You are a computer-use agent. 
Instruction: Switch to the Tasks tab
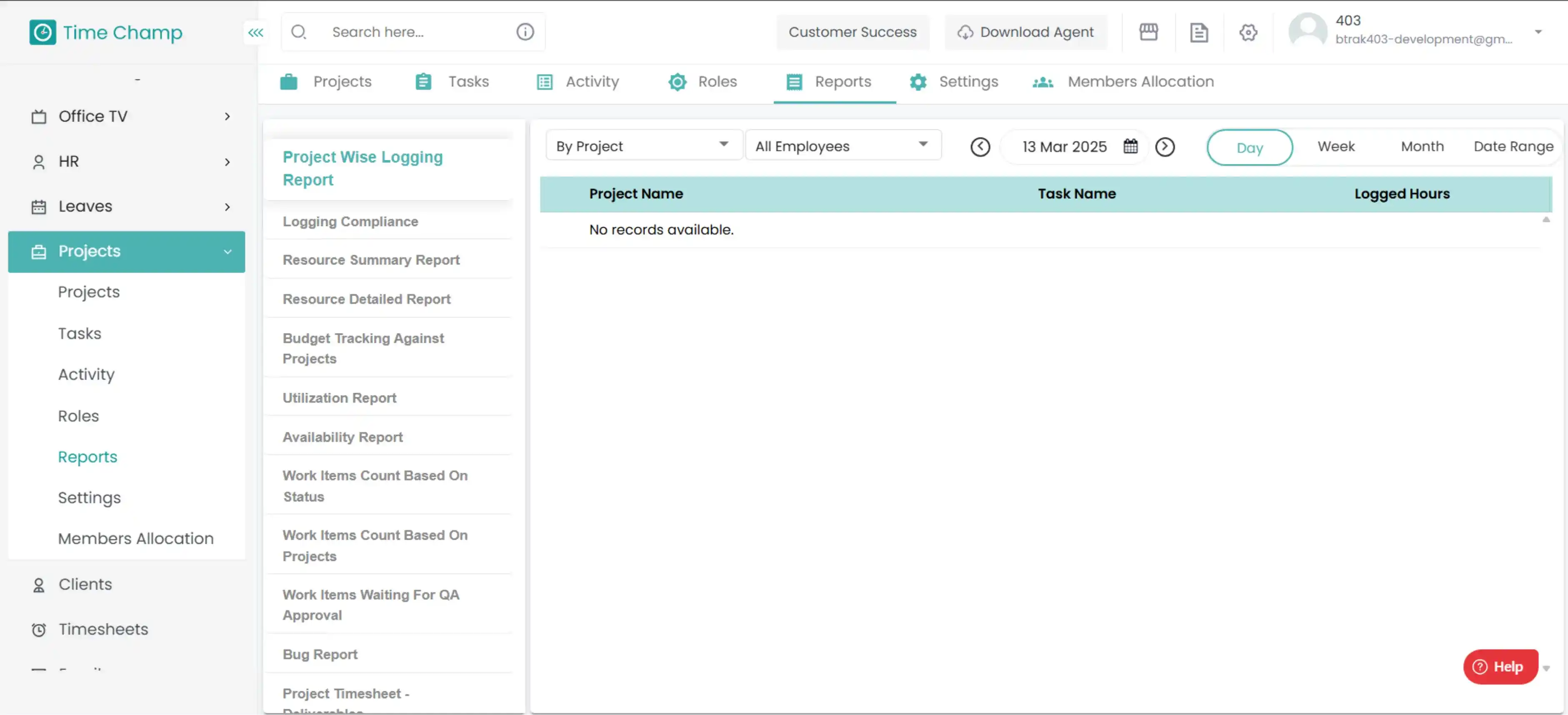click(x=453, y=82)
